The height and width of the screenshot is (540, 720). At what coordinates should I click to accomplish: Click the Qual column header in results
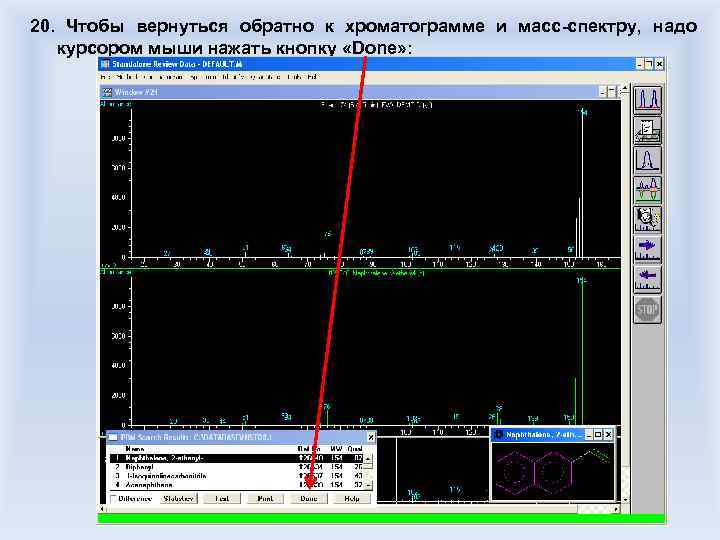coord(355,449)
